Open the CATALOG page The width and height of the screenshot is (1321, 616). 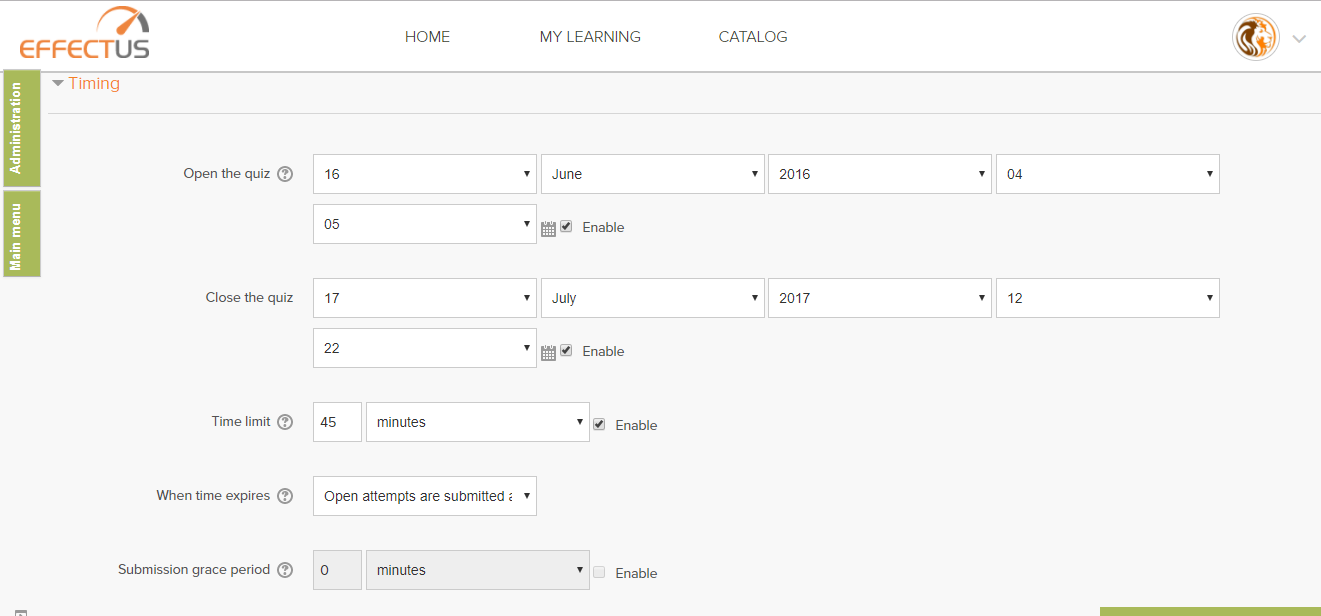752,36
